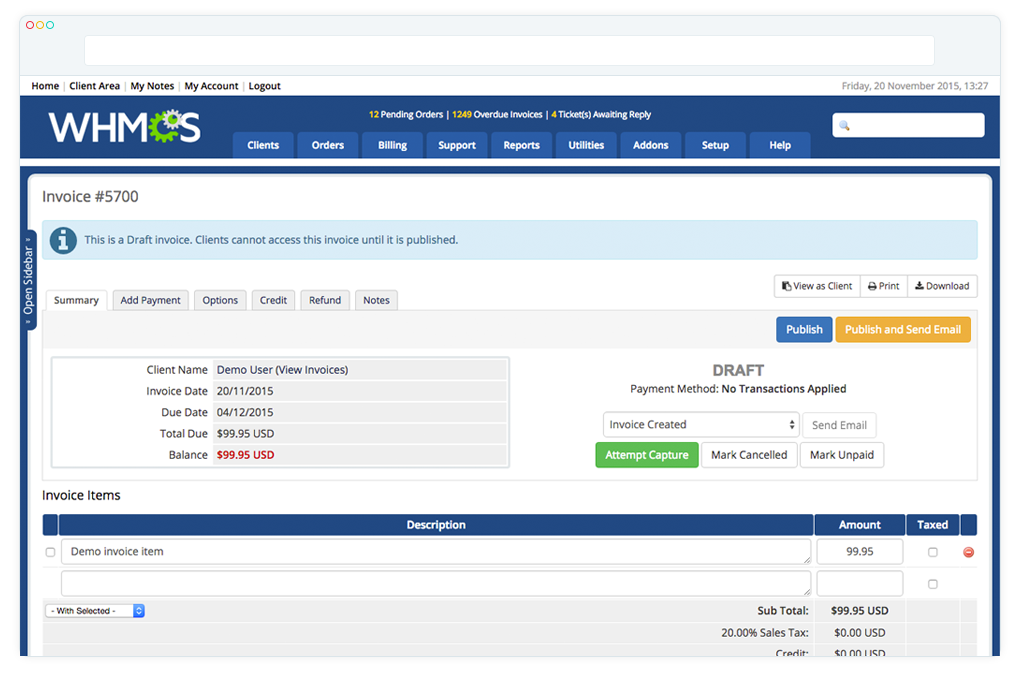Open My Notes link
This screenshot has width=1020, height=676.
click(152, 86)
